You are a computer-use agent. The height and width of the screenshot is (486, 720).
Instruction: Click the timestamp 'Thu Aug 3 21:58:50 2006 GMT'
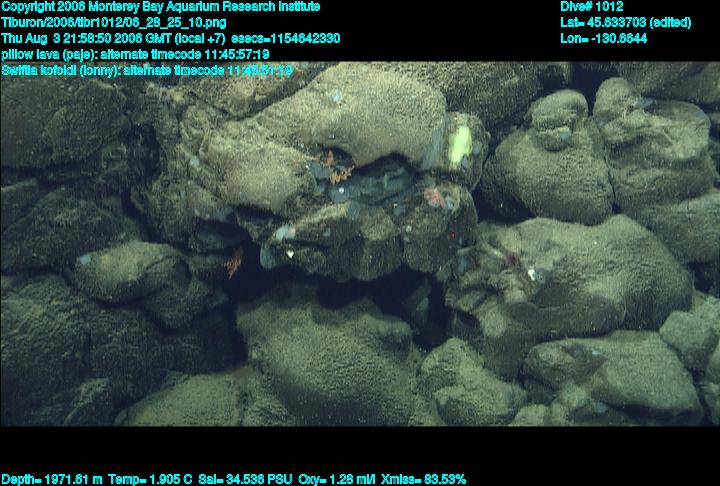click(x=87, y=38)
